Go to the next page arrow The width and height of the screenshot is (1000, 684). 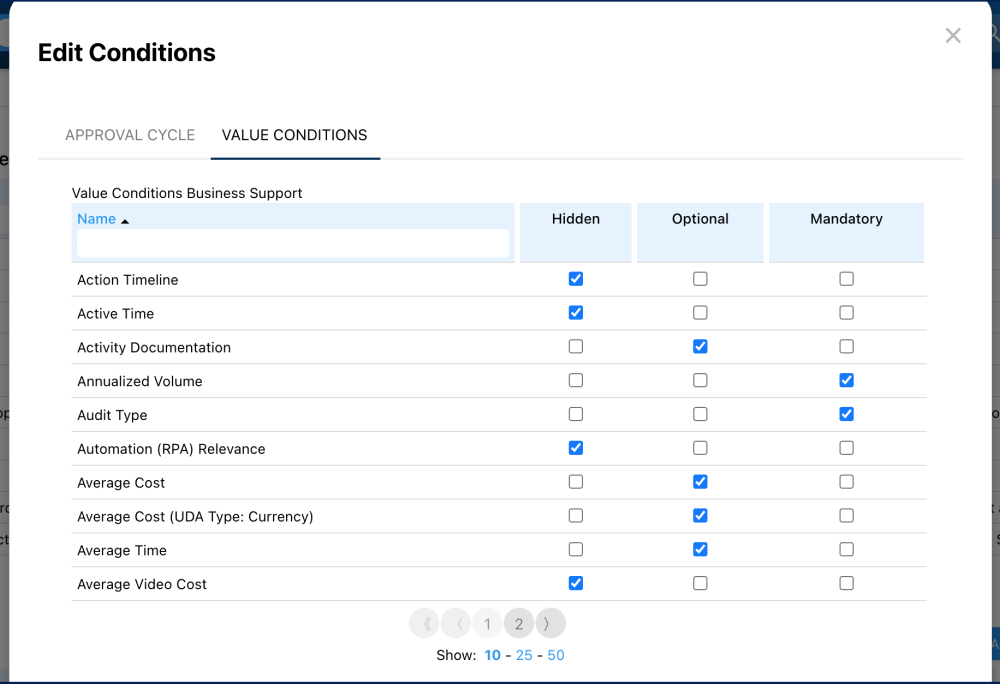point(550,624)
